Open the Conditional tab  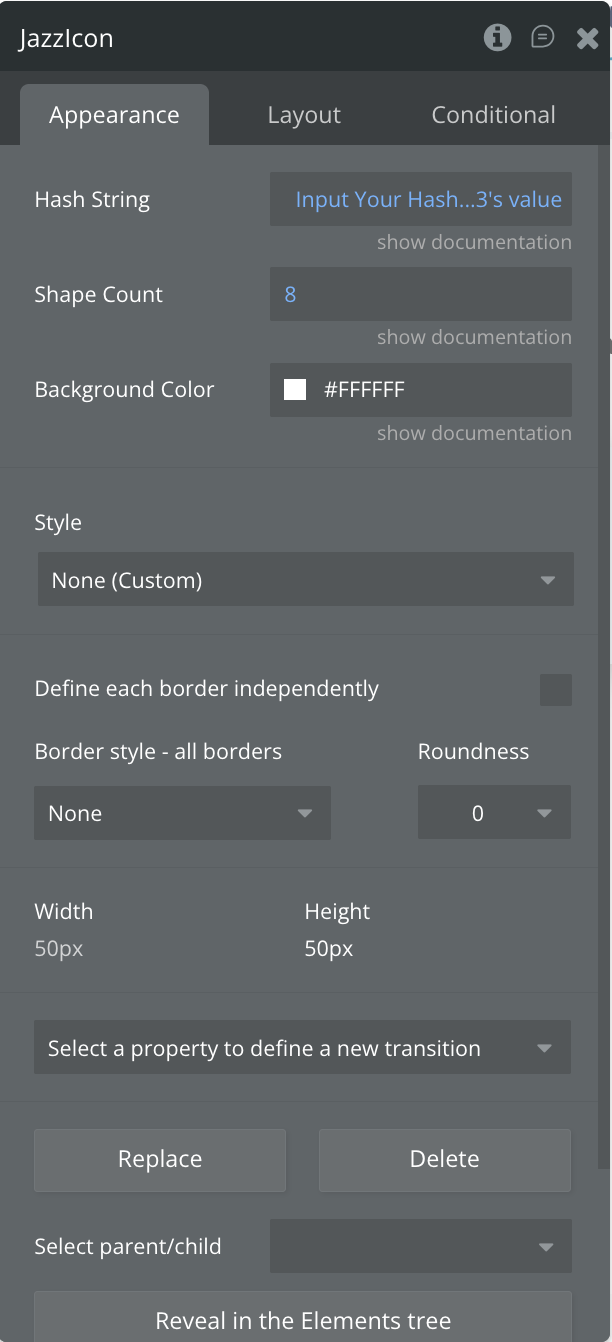[x=493, y=115]
